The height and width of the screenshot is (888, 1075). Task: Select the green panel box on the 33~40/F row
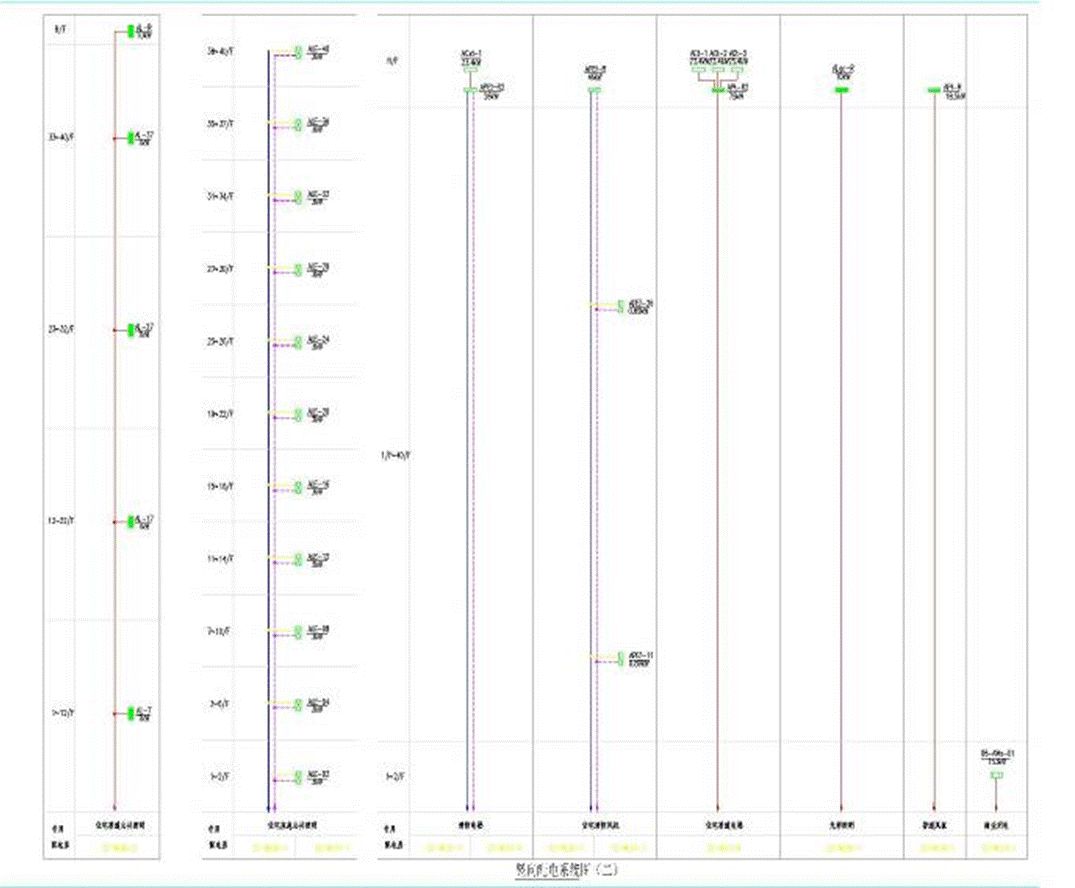tap(131, 139)
